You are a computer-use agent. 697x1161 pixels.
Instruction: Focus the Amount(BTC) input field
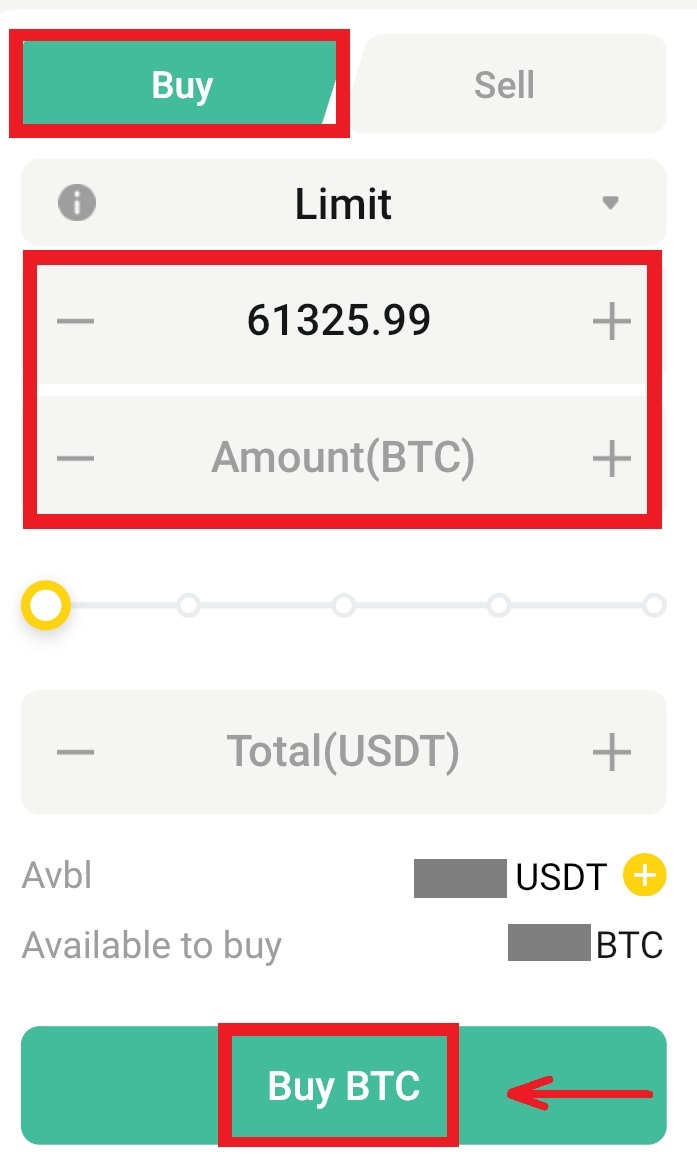click(343, 458)
